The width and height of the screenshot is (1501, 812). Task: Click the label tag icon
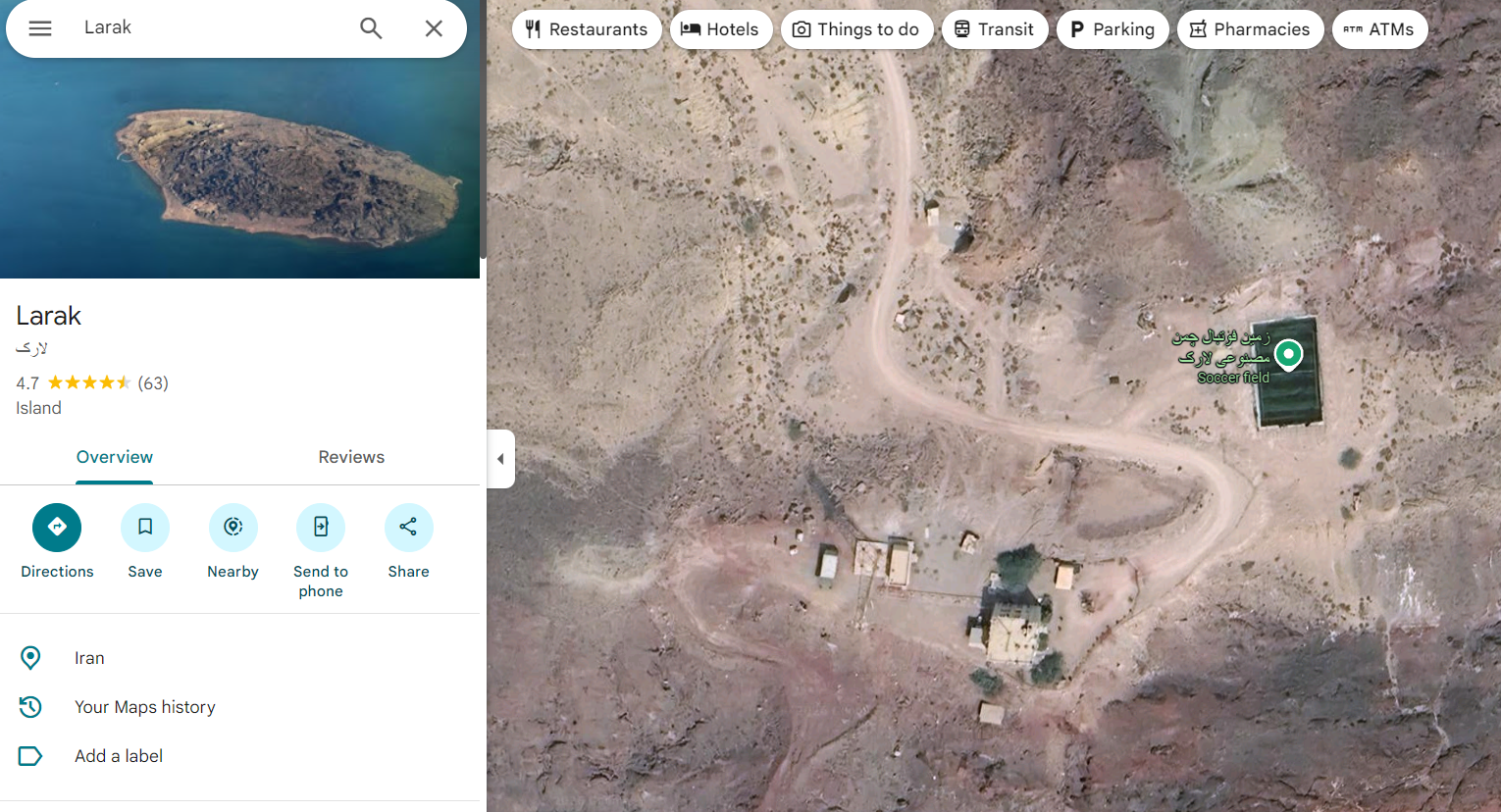(30, 756)
